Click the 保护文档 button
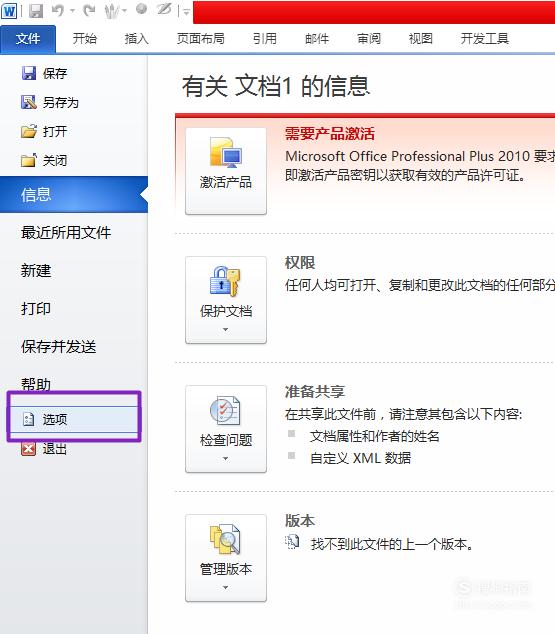The width and height of the screenshot is (555, 634). pos(226,300)
